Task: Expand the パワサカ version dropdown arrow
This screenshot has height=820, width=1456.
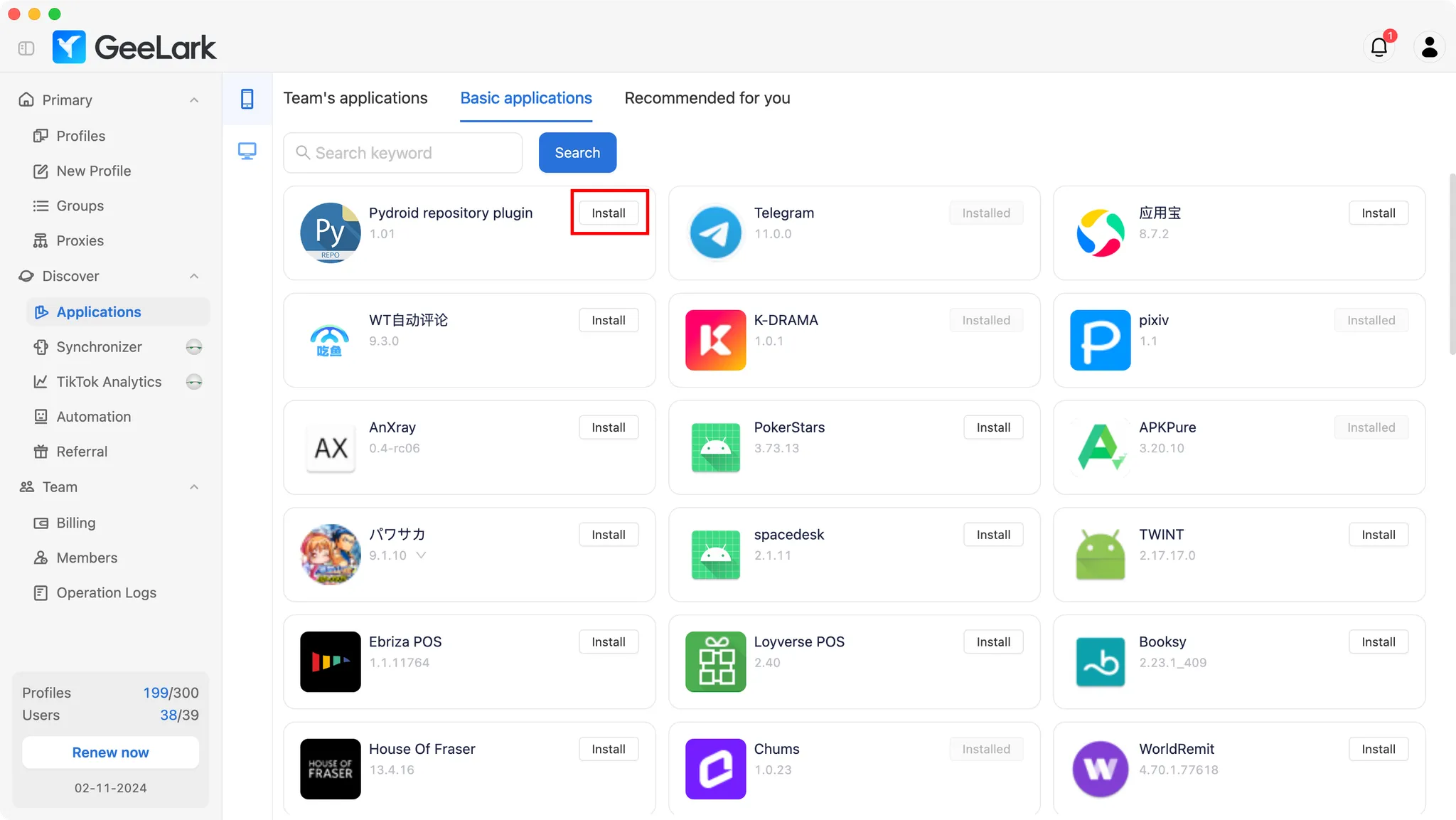Action: coord(421,555)
